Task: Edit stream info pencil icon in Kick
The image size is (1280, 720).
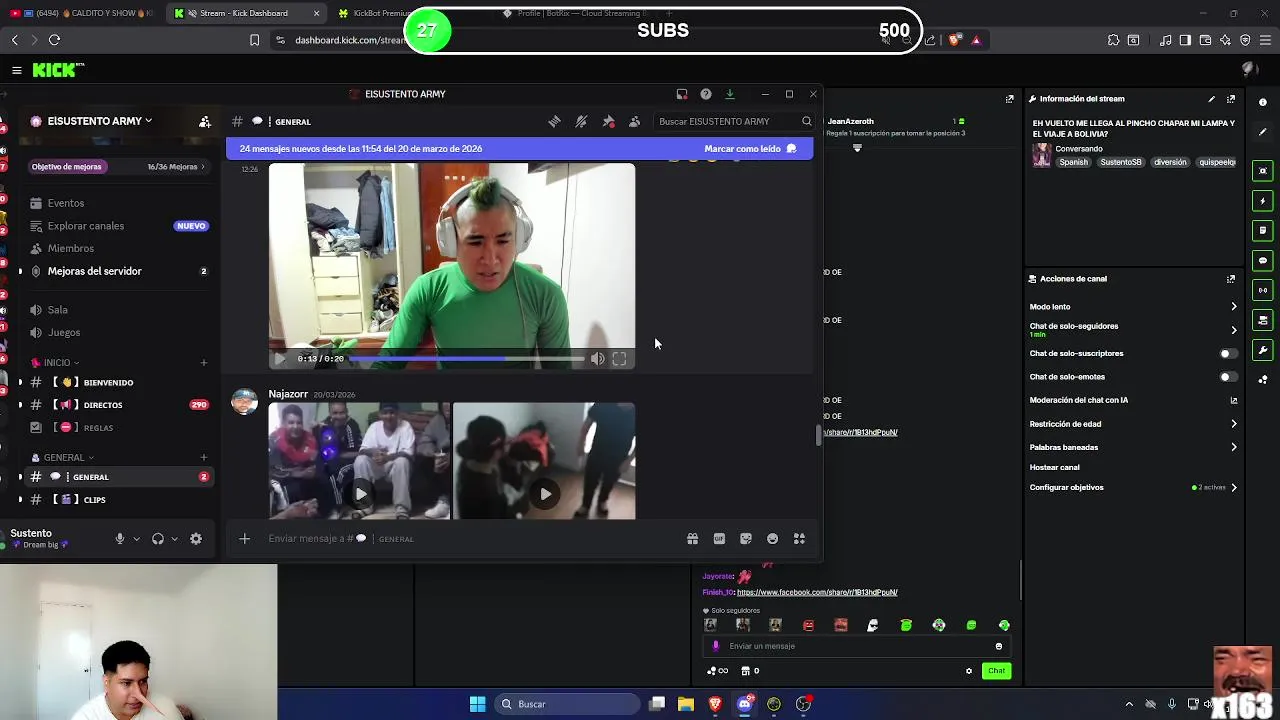Action: (x=1211, y=99)
